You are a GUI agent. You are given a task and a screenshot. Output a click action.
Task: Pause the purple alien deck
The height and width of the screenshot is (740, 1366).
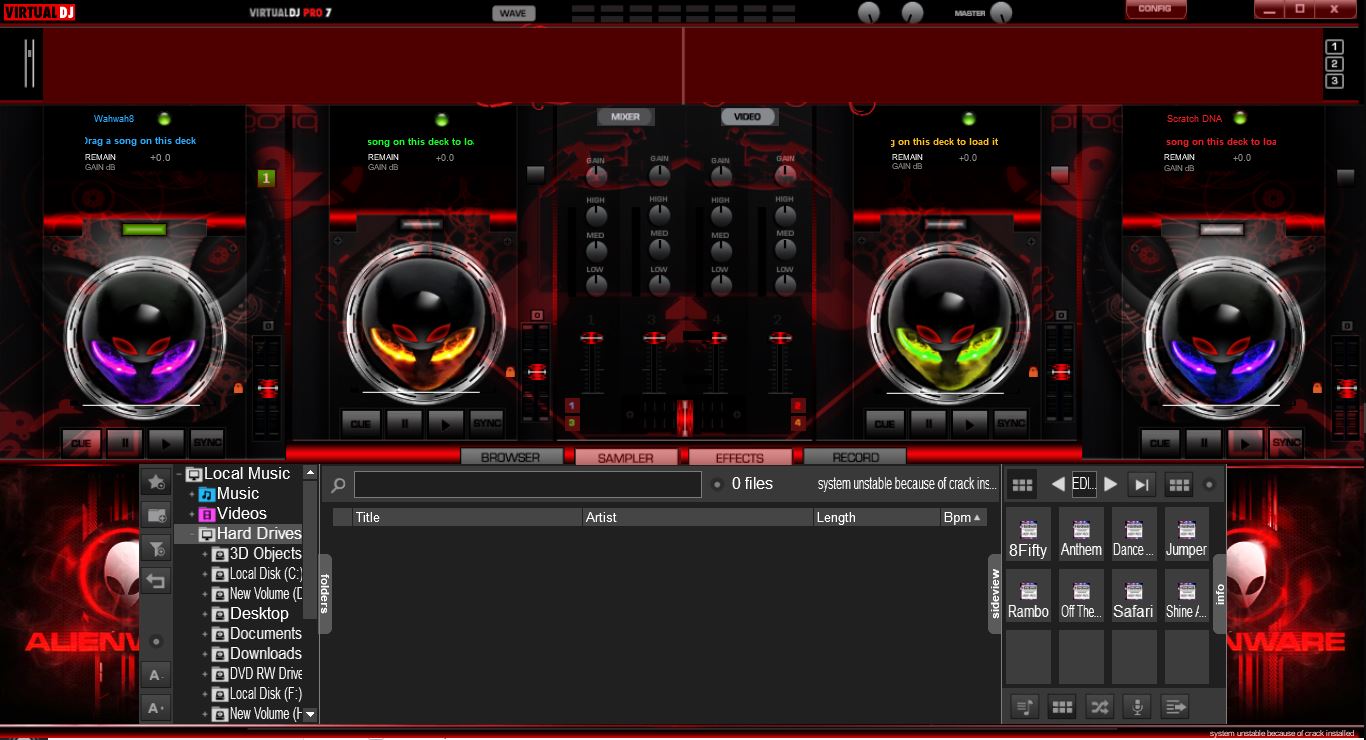tap(124, 442)
